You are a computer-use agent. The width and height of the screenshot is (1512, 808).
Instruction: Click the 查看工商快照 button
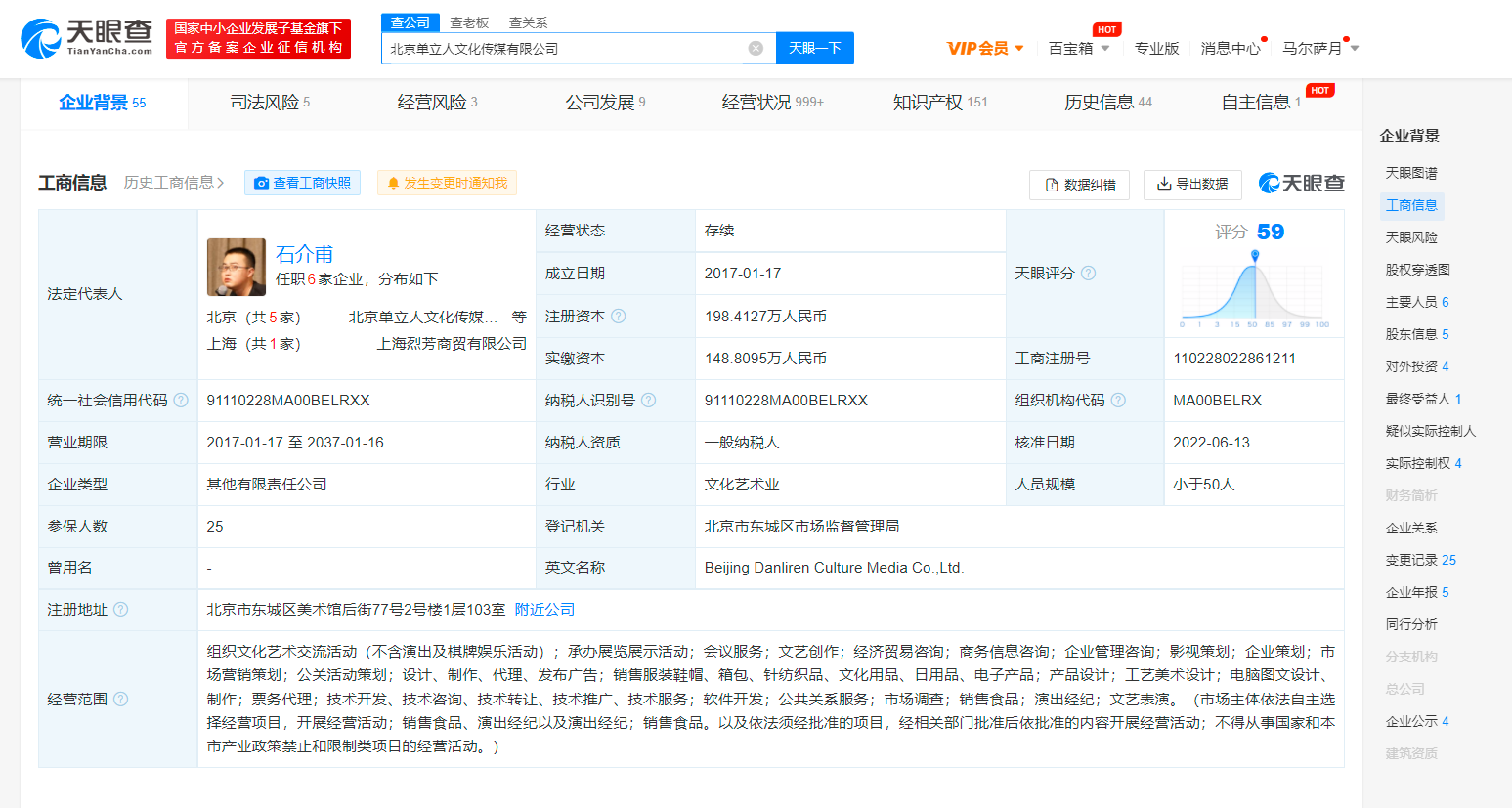point(302,183)
